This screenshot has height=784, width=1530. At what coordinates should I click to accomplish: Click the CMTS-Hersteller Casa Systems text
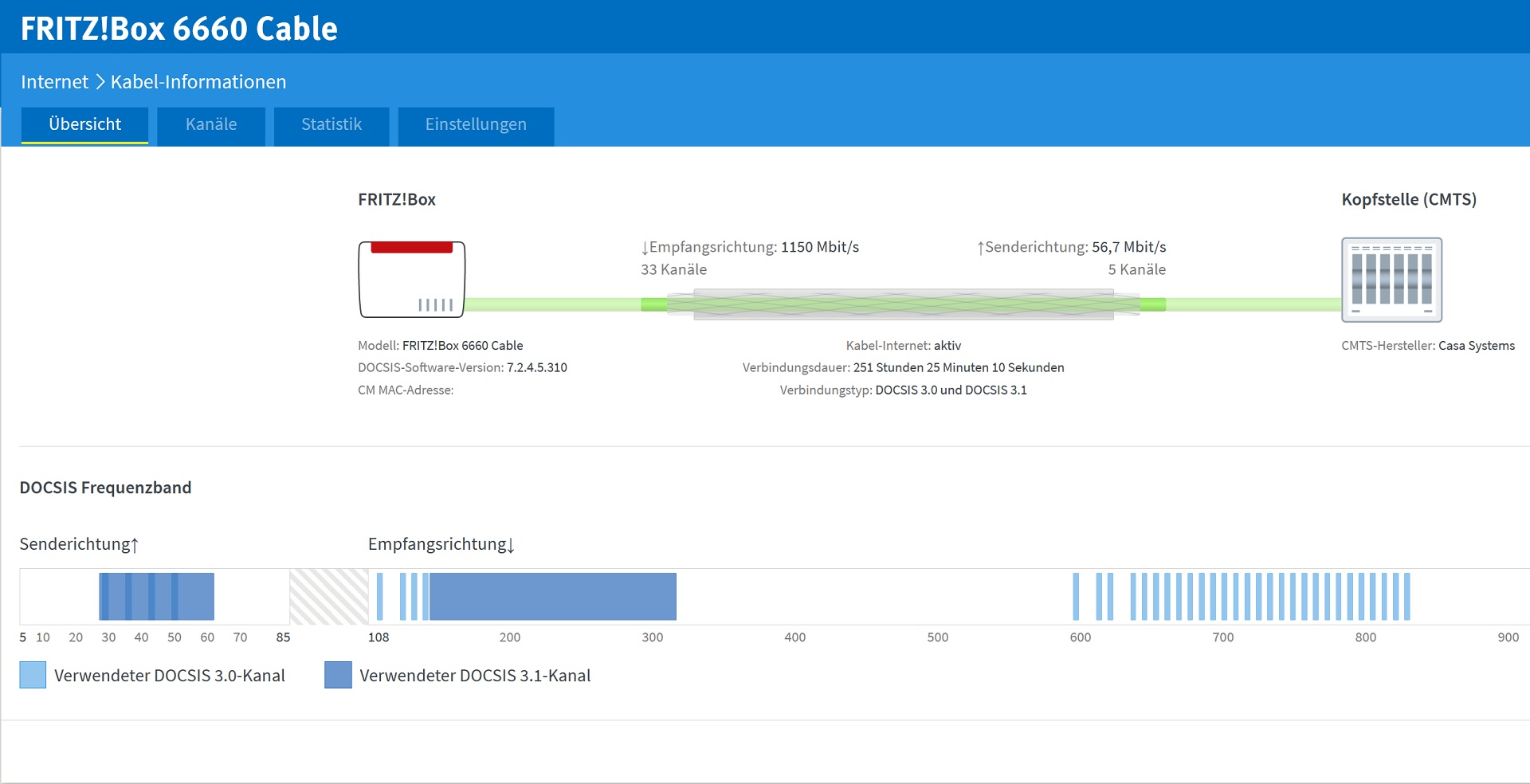coord(1428,345)
